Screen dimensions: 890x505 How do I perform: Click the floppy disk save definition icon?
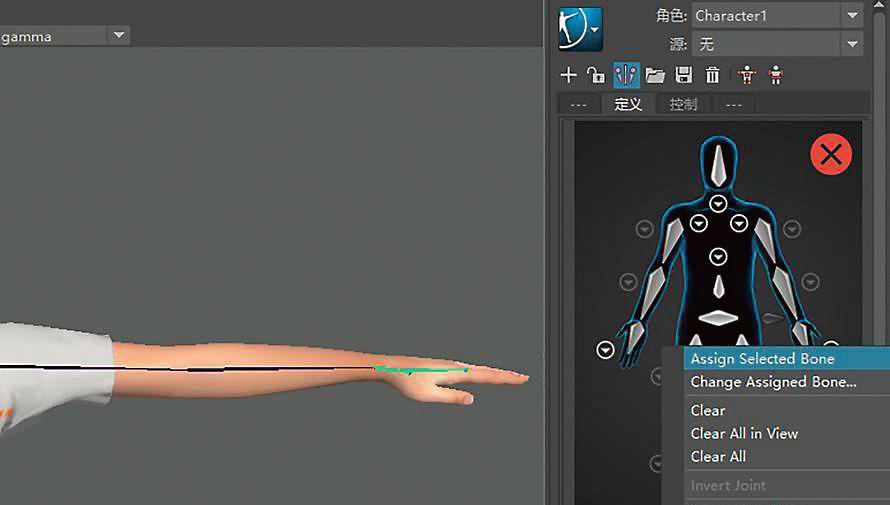(683, 75)
